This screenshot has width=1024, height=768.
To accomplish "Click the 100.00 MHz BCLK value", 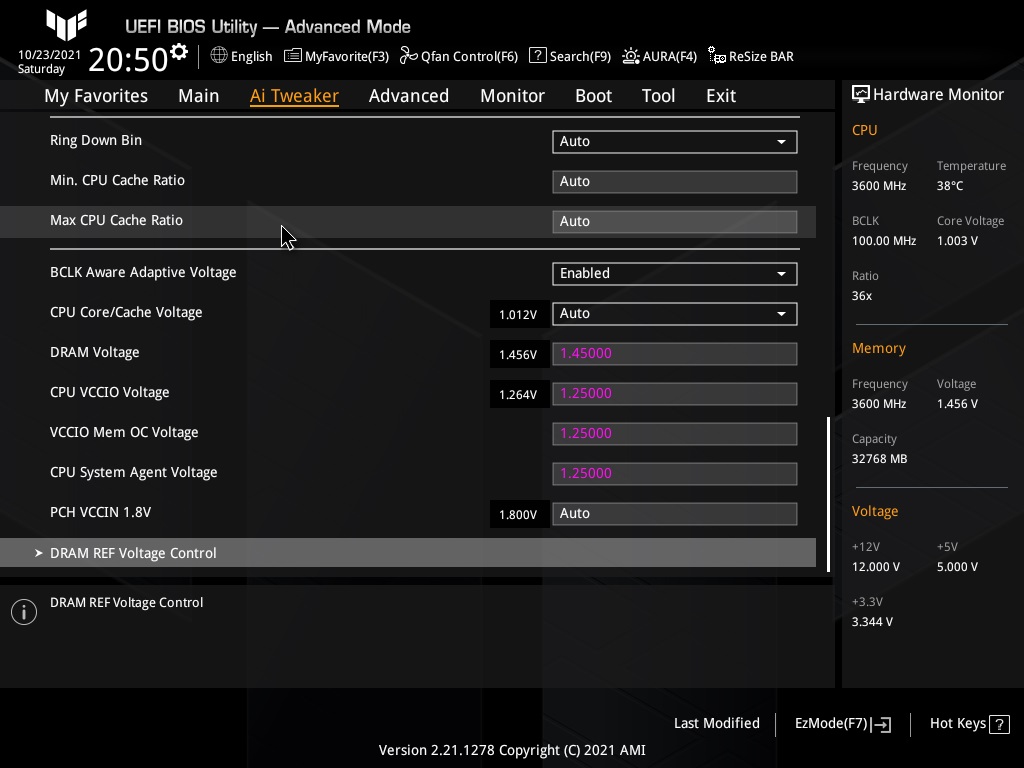I will pyautogui.click(x=884, y=241).
